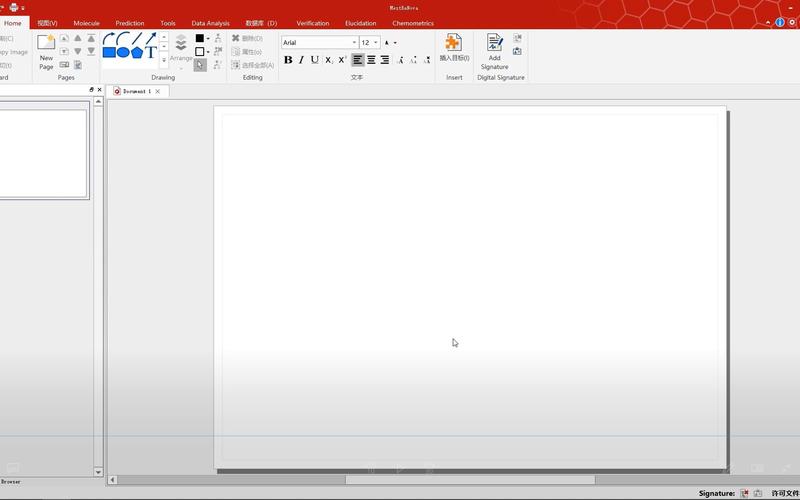Pick the white outline color swatch
800x500 pixels.
(199, 52)
